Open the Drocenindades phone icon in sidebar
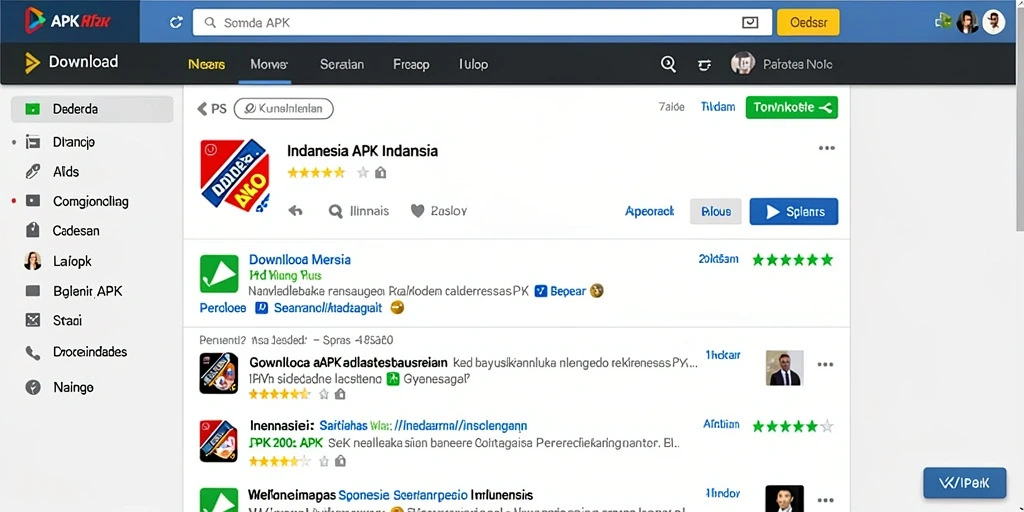The width and height of the screenshot is (1024, 512). [x=33, y=353]
